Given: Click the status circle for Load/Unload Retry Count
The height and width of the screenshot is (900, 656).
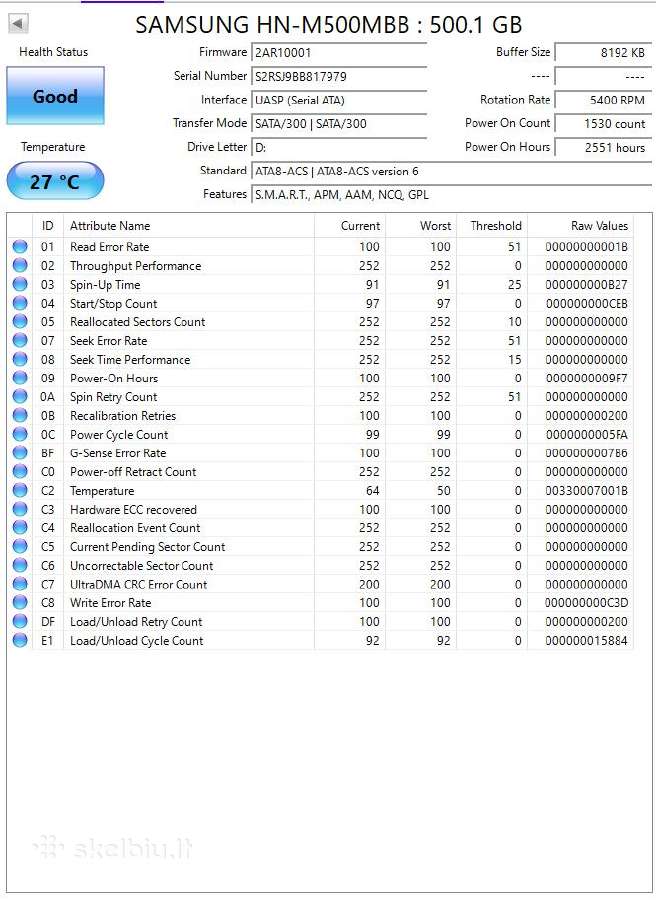Looking at the screenshot, I should pos(20,621).
